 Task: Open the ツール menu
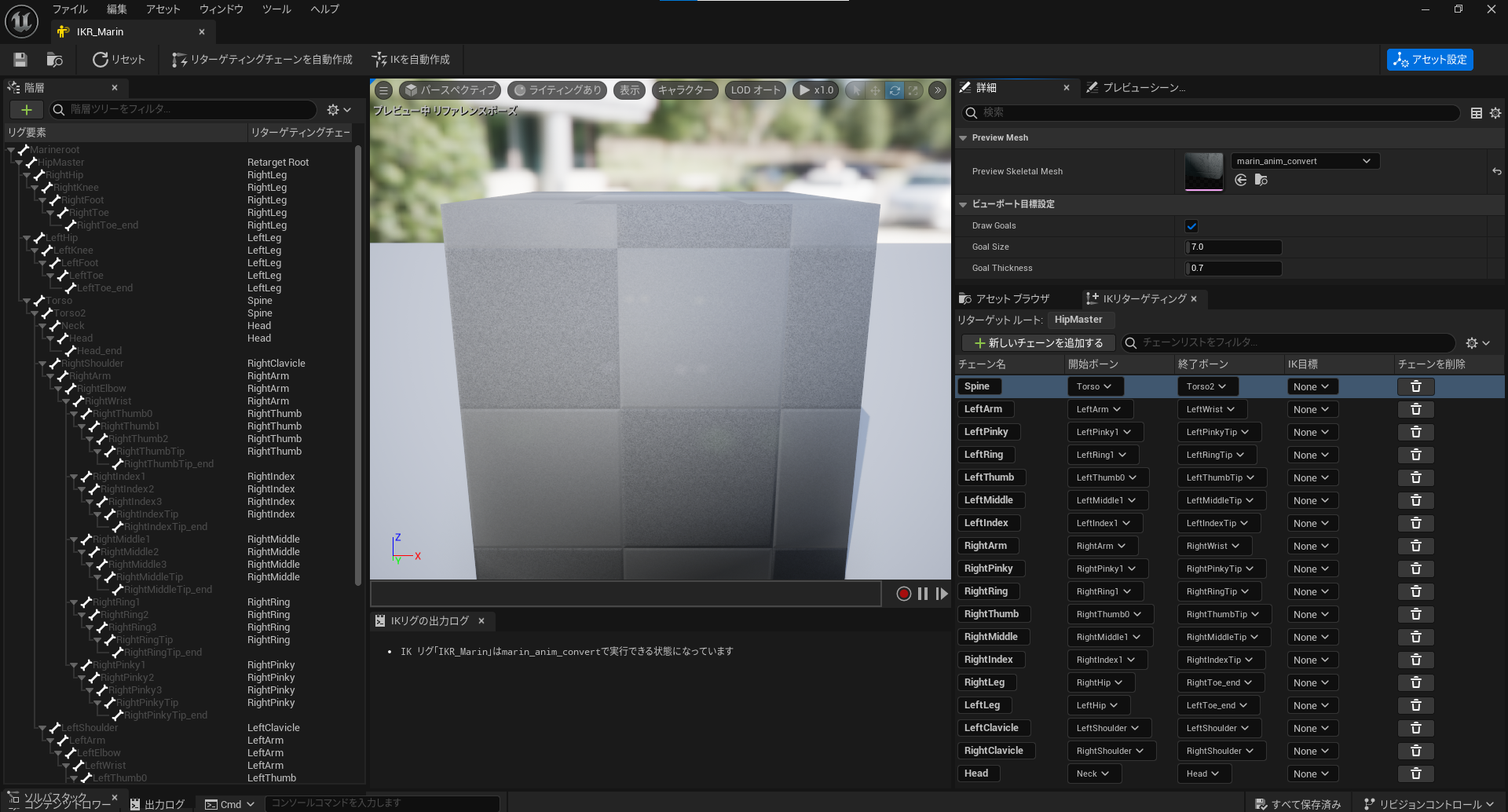pyautogui.click(x=276, y=9)
